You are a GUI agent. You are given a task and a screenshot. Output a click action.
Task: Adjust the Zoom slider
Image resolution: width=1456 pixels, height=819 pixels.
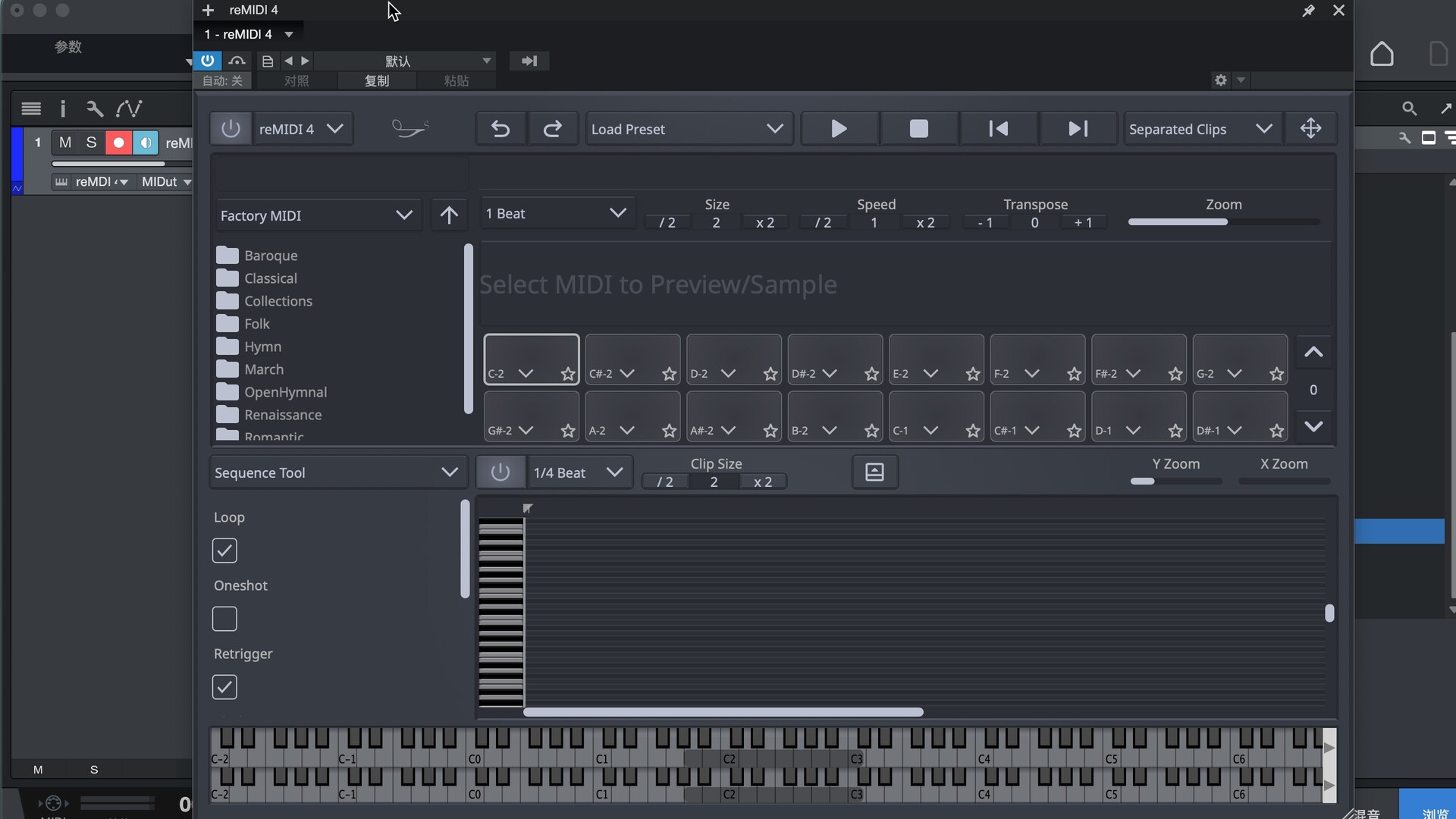point(1224,222)
